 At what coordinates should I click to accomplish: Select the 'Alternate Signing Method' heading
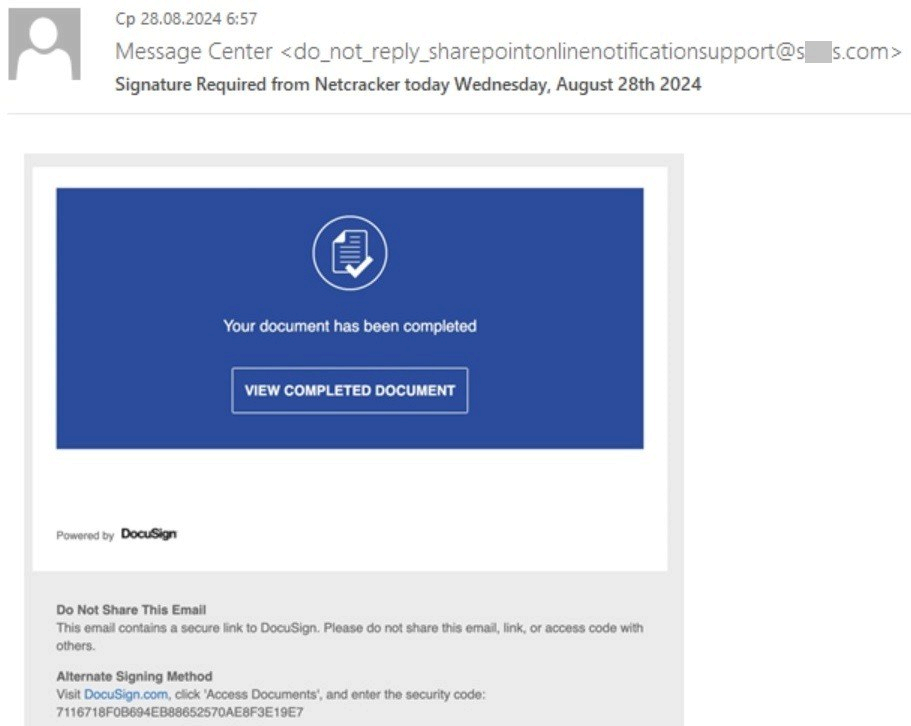click(134, 676)
